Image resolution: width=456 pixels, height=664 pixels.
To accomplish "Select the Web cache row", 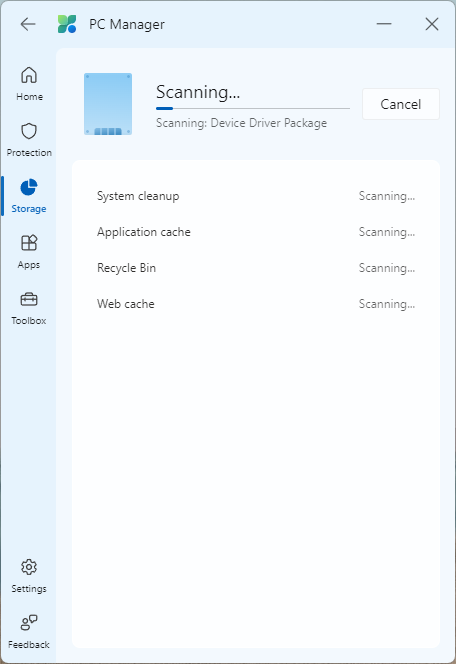I will tap(256, 304).
